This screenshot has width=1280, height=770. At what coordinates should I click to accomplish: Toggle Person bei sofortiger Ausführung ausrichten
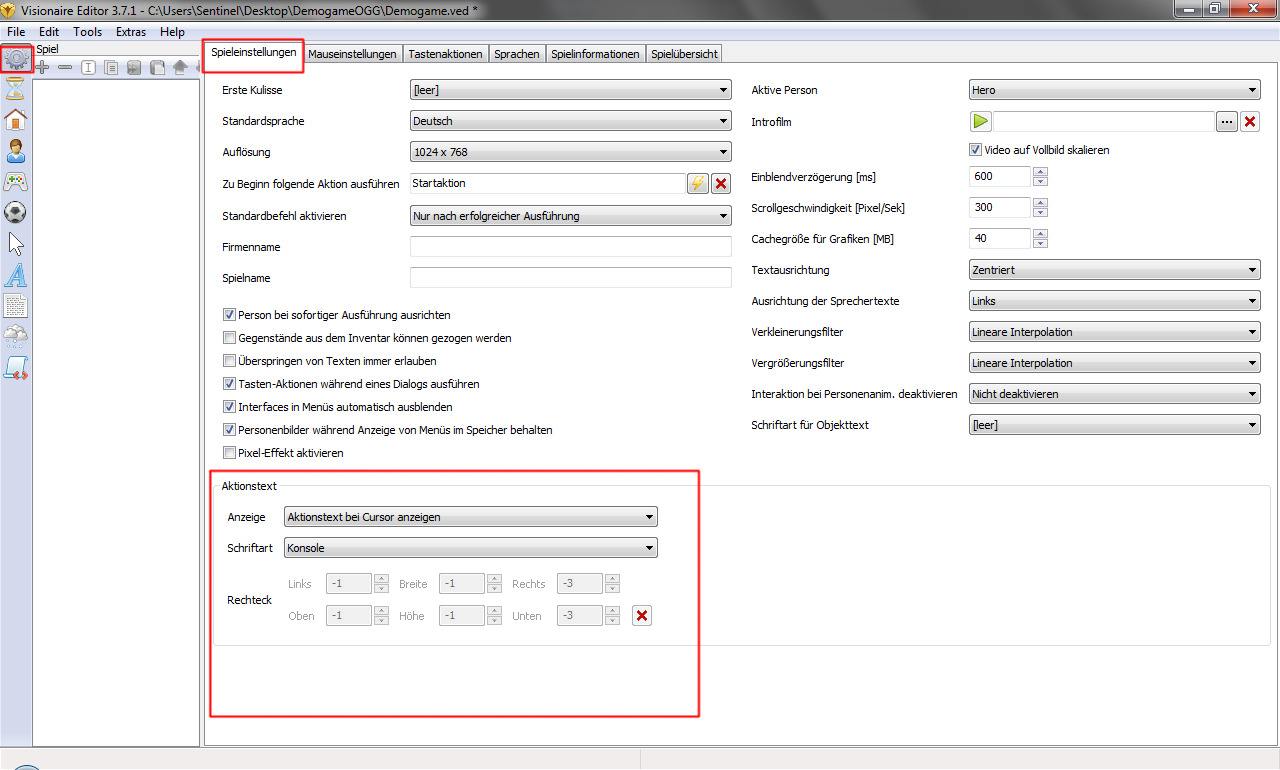coord(230,314)
